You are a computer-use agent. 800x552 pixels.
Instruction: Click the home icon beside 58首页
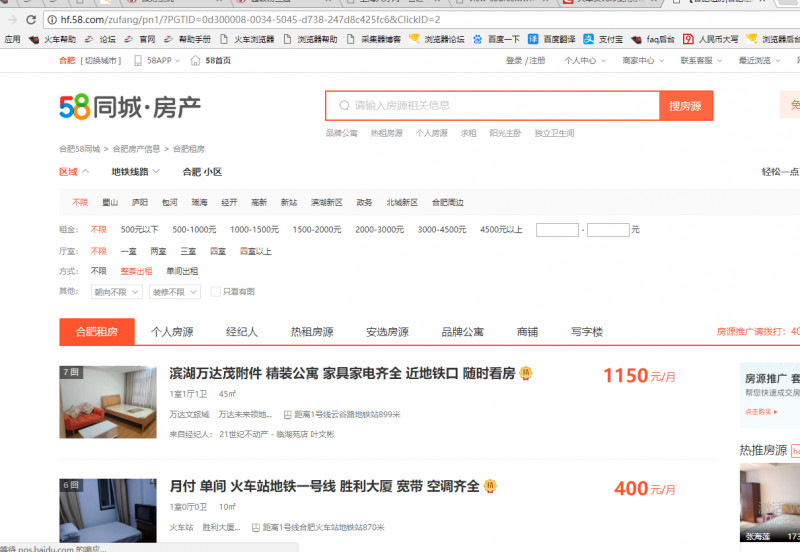195,61
